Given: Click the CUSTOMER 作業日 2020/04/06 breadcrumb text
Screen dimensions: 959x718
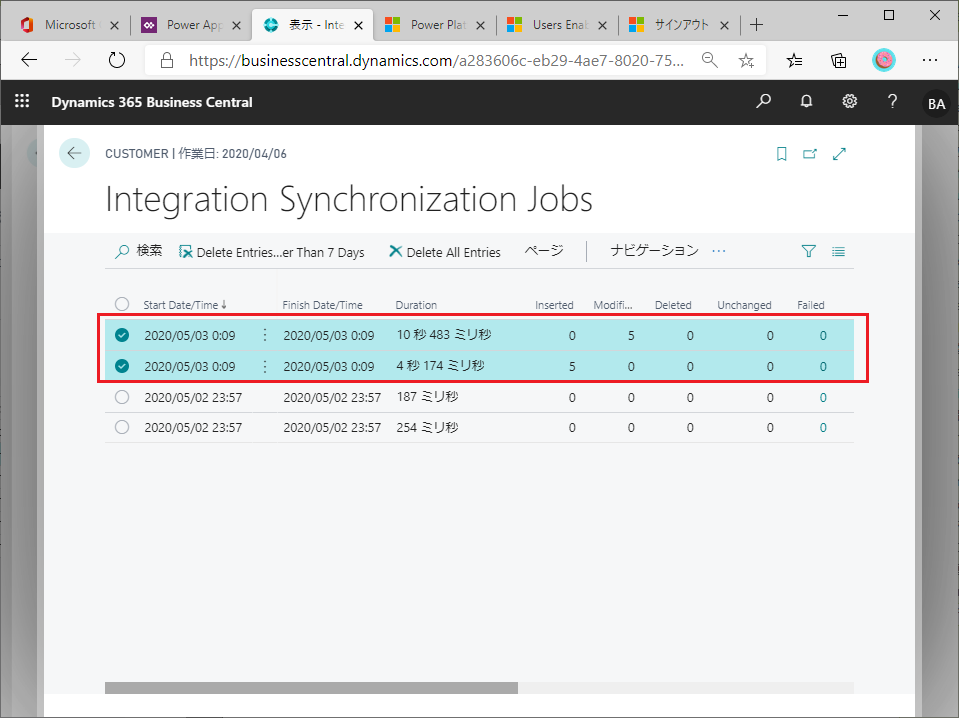Looking at the screenshot, I should [x=196, y=154].
